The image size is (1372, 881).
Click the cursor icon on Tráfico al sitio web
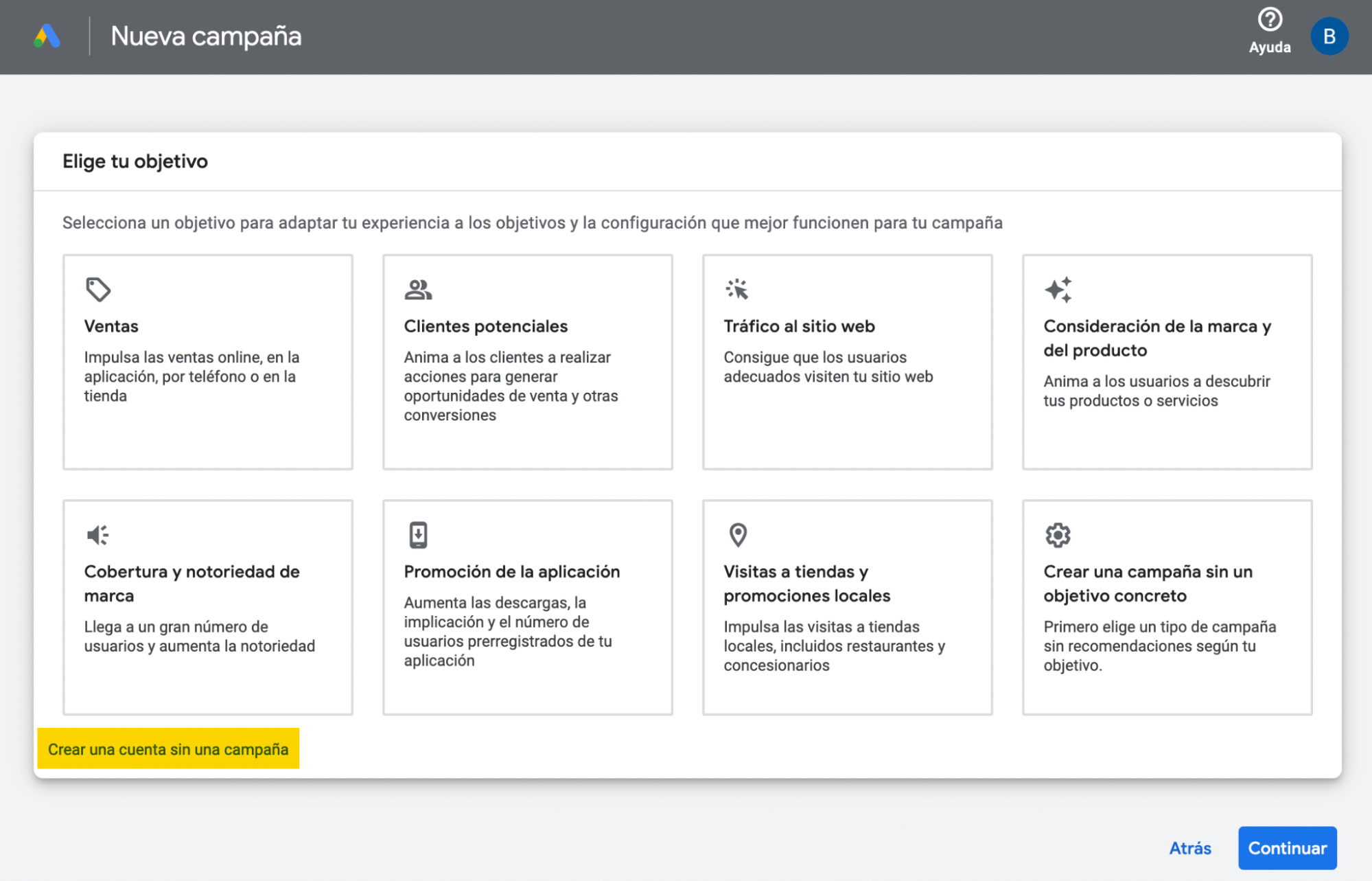[736, 289]
